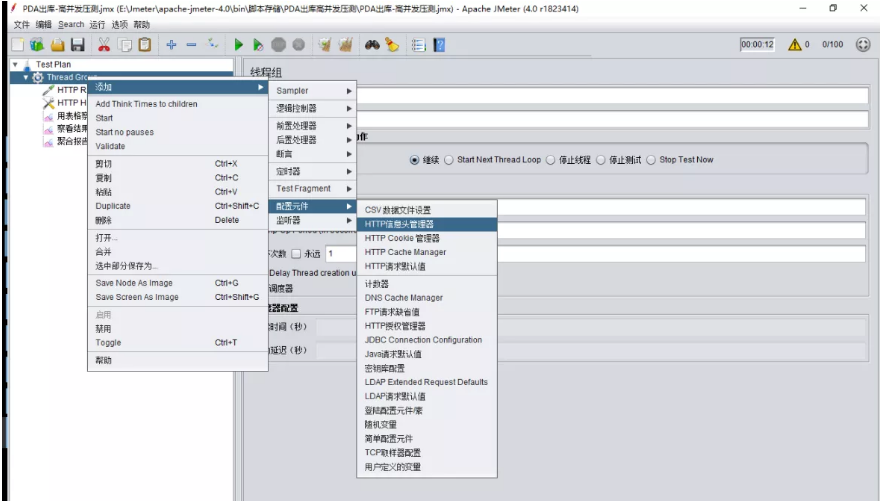Viewport: 880px width, 501px height.
Task: Click the Toggle elements icon
Action: pyautogui.click(x=213, y=44)
